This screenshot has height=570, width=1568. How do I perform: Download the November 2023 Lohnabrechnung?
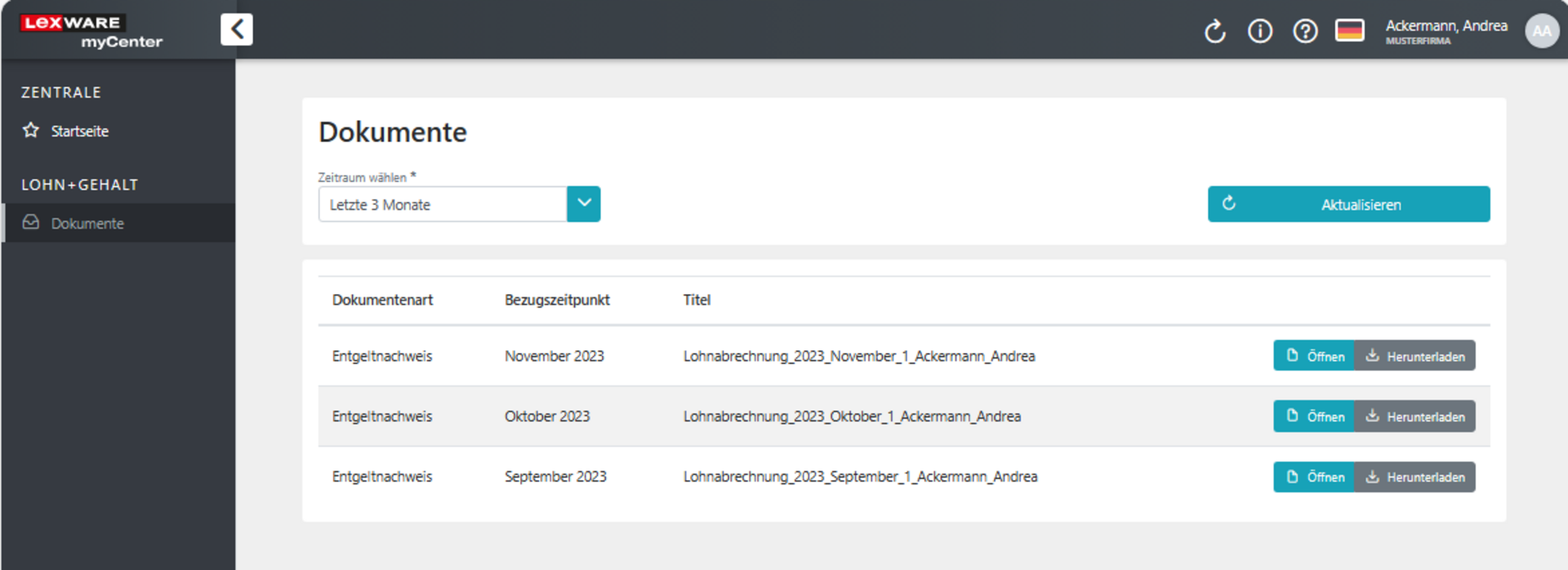point(1414,356)
